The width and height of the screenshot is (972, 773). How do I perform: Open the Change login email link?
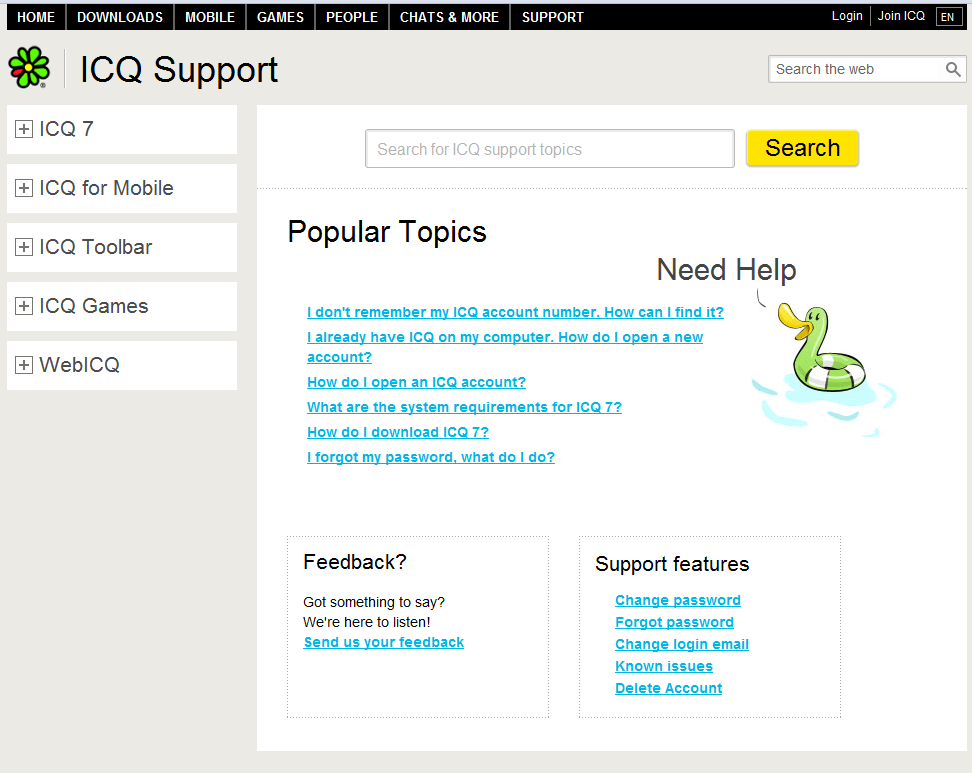(682, 644)
